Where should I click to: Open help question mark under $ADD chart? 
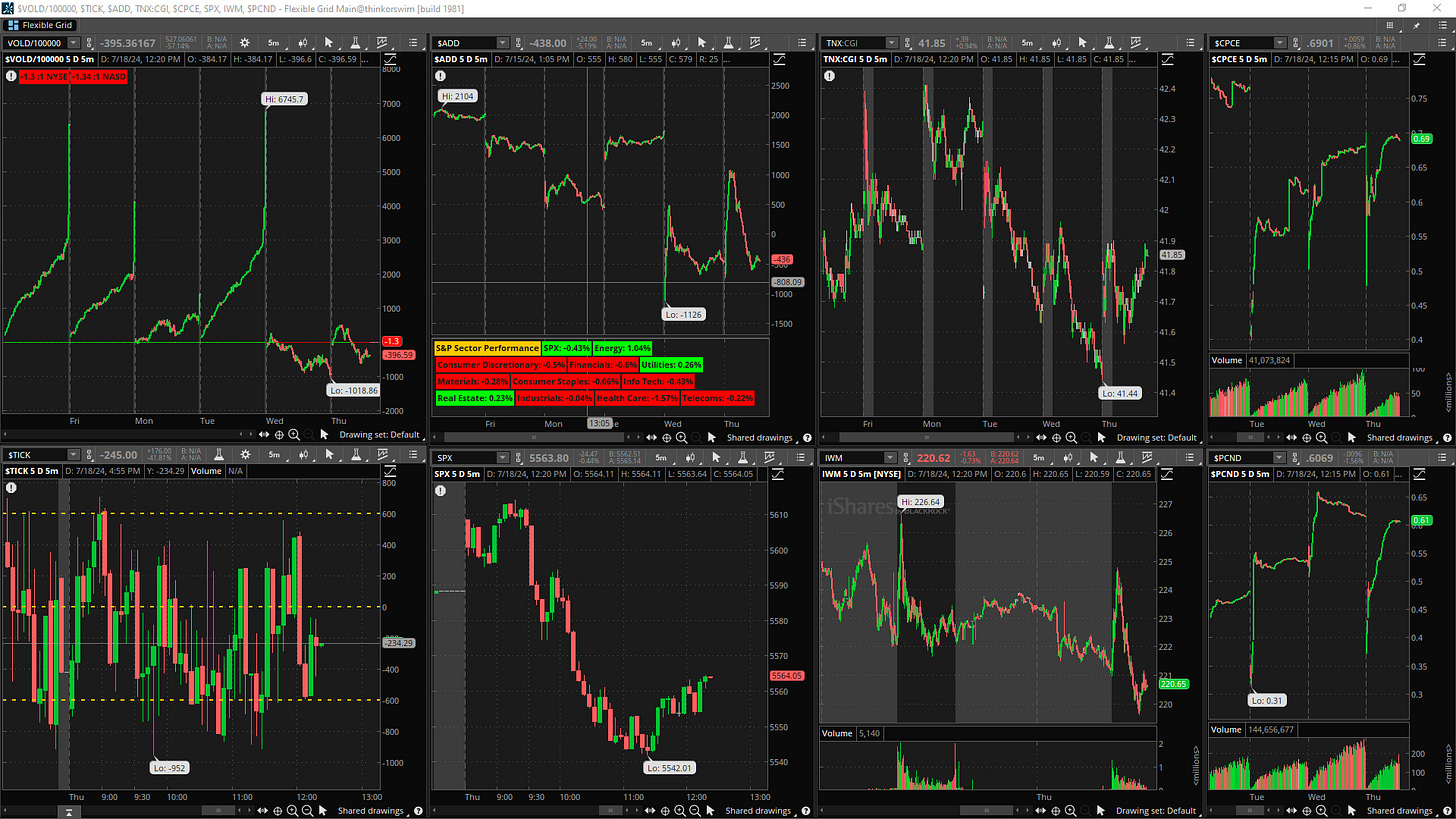[805, 437]
